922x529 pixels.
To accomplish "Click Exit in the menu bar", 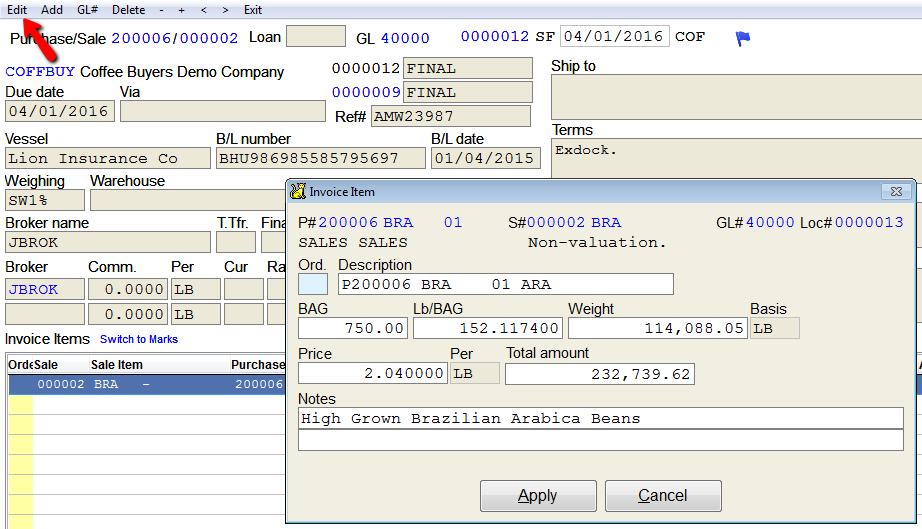I will pos(253,10).
